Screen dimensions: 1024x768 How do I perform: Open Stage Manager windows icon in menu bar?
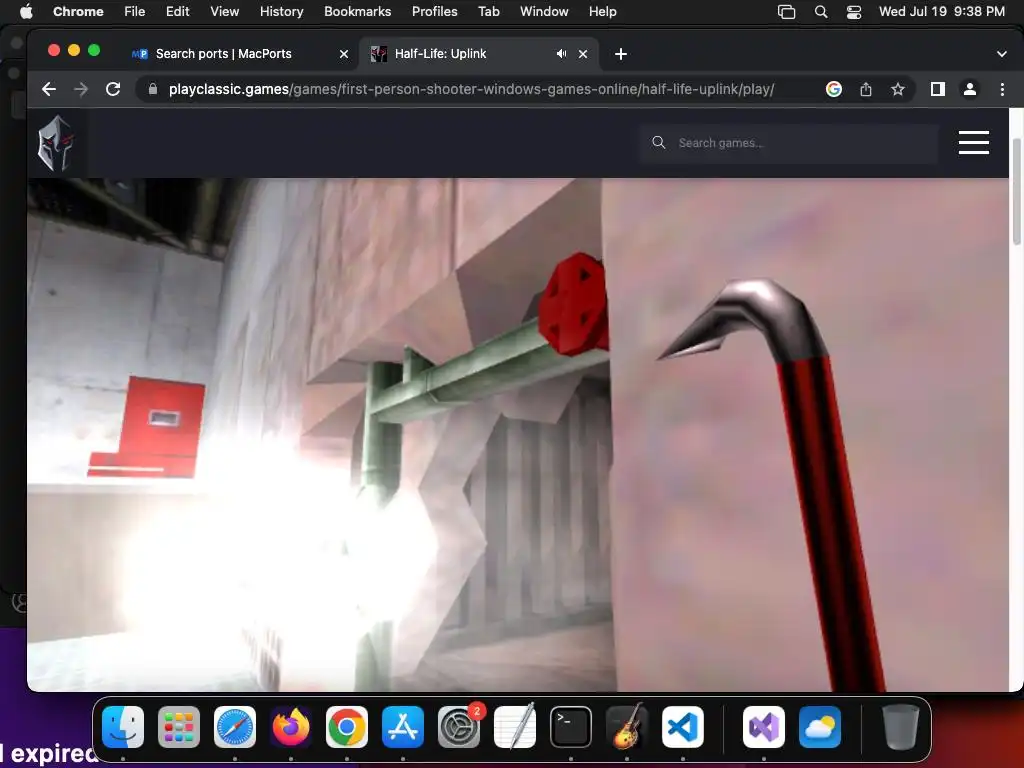(786, 12)
